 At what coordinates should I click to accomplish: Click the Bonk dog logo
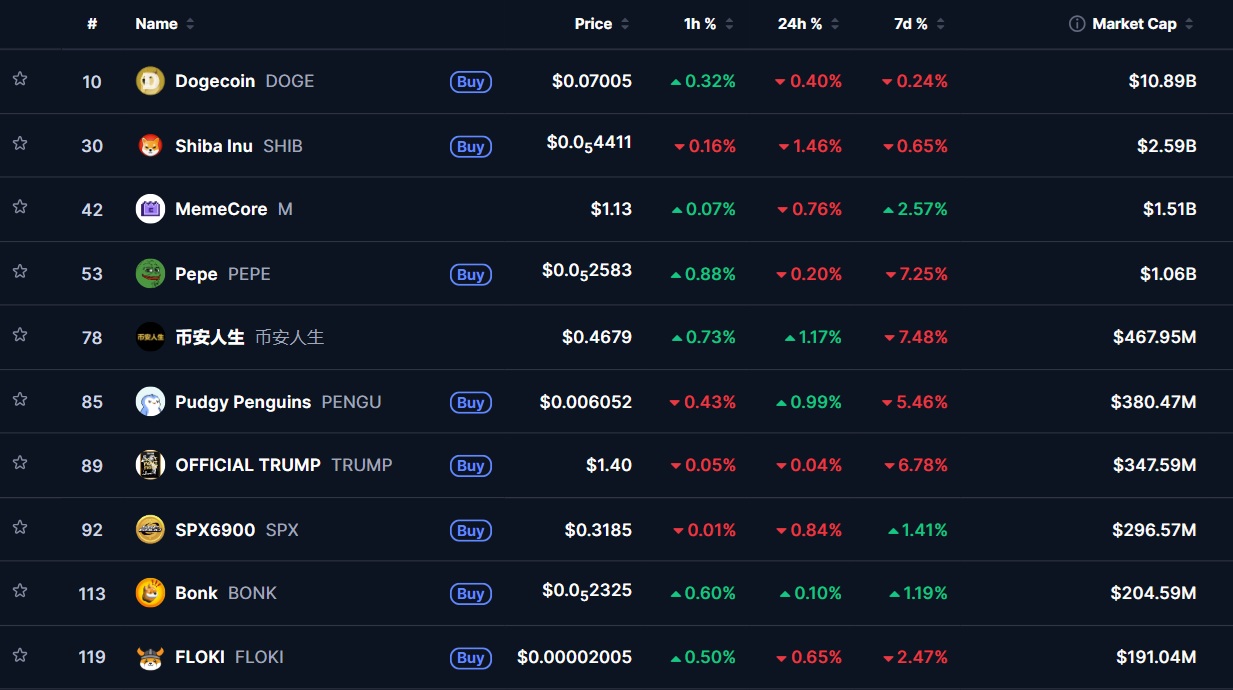click(x=150, y=593)
